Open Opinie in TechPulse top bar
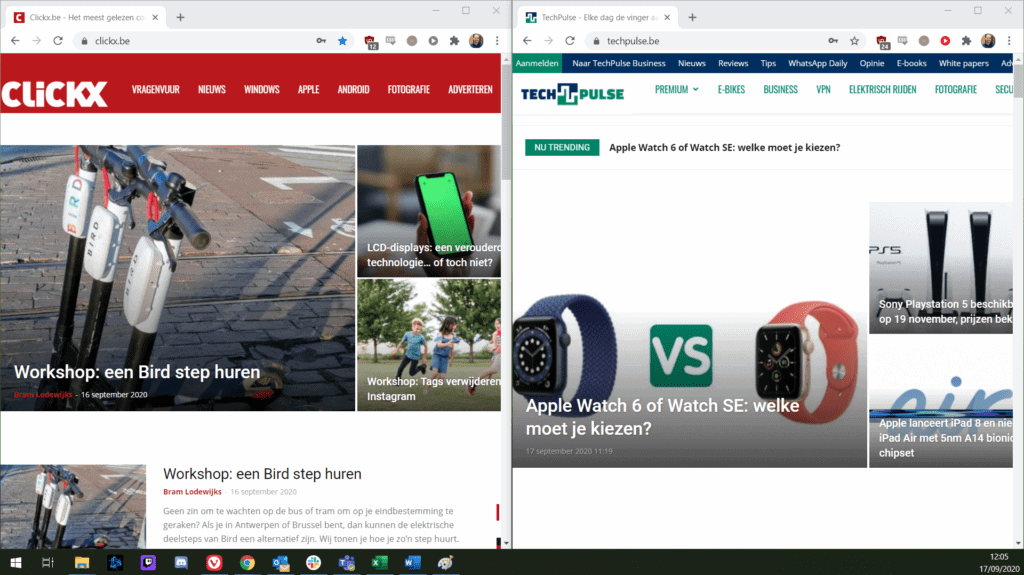Screen dimensions: 1024x575 [871, 63]
